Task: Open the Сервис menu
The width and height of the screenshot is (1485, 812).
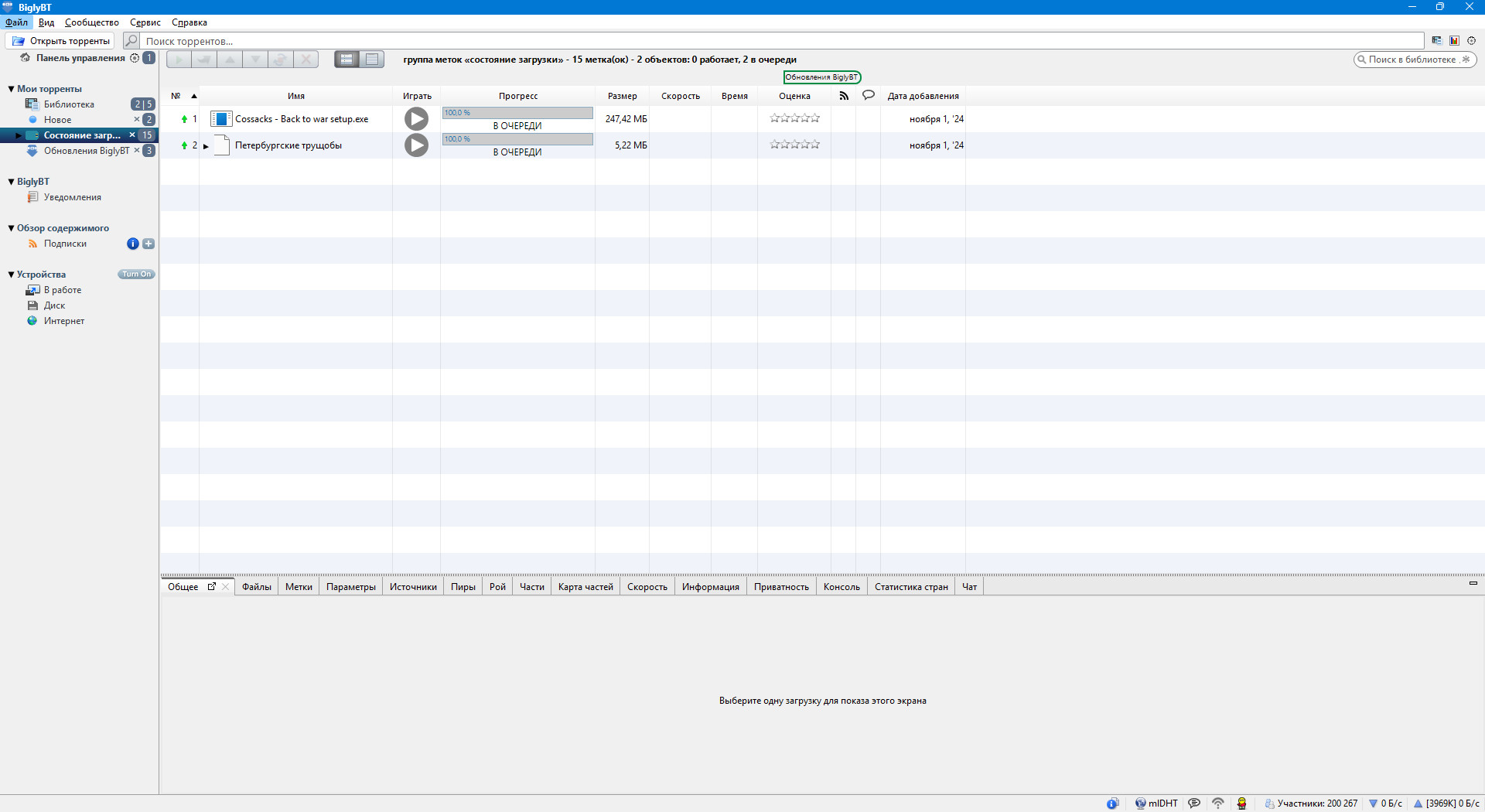Action: [145, 22]
